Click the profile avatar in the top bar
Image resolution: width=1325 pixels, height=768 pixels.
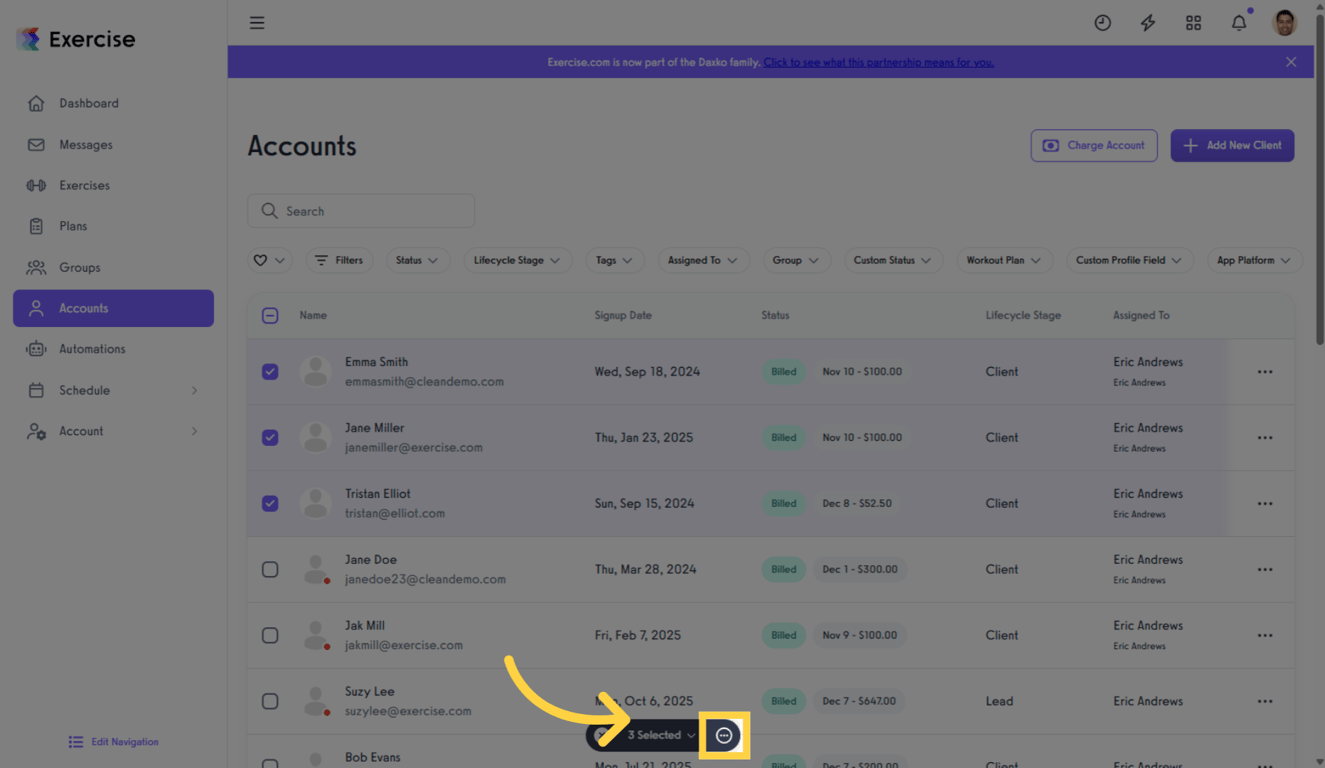click(x=1283, y=22)
